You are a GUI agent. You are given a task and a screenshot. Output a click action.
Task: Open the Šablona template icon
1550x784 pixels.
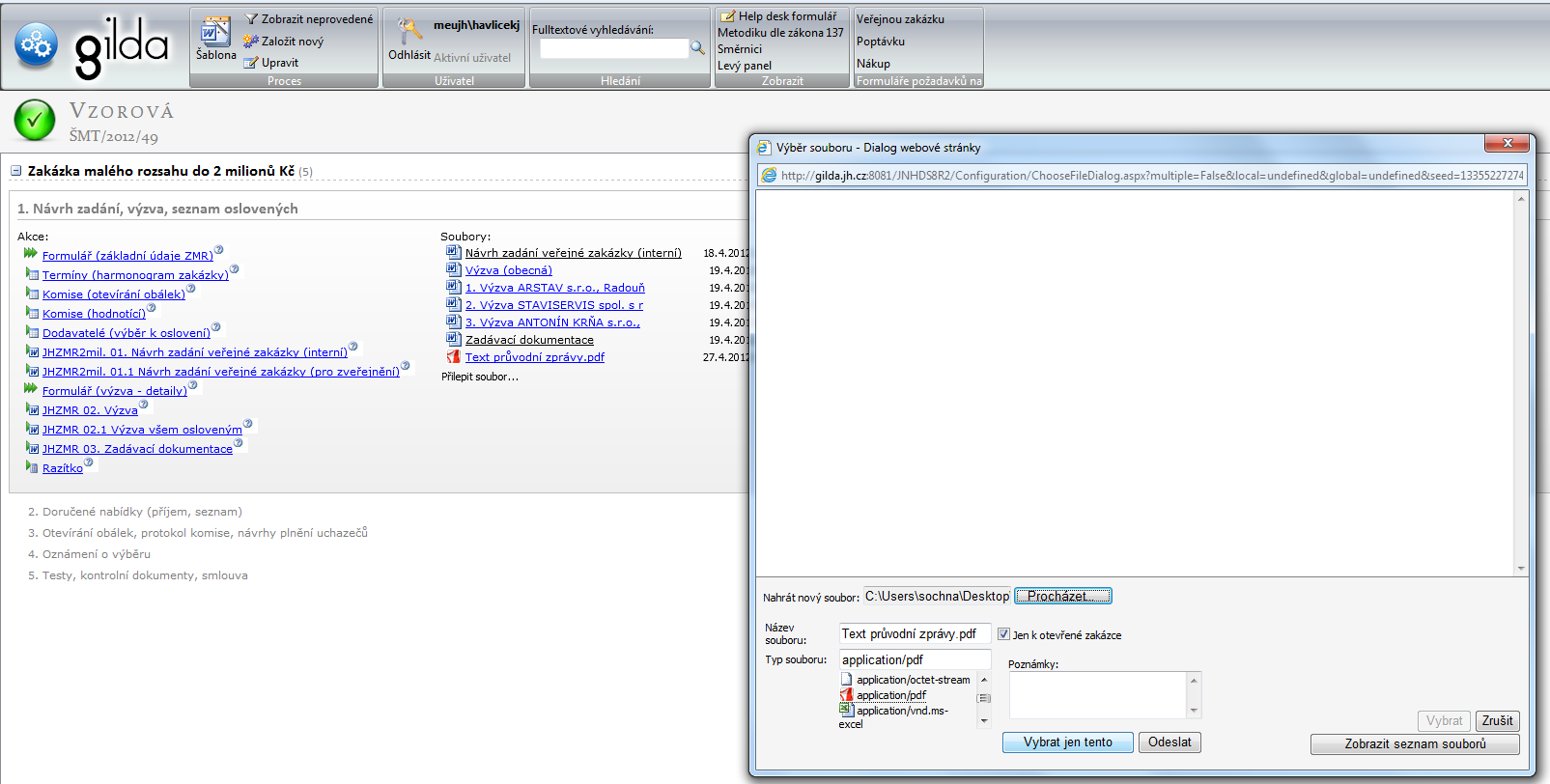point(215,32)
